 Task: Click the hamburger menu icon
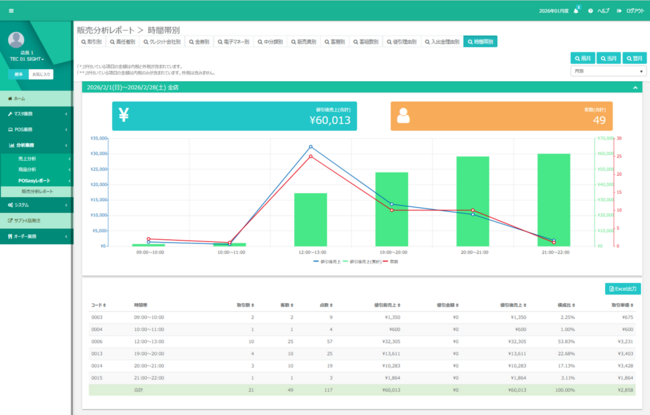[x=10, y=10]
